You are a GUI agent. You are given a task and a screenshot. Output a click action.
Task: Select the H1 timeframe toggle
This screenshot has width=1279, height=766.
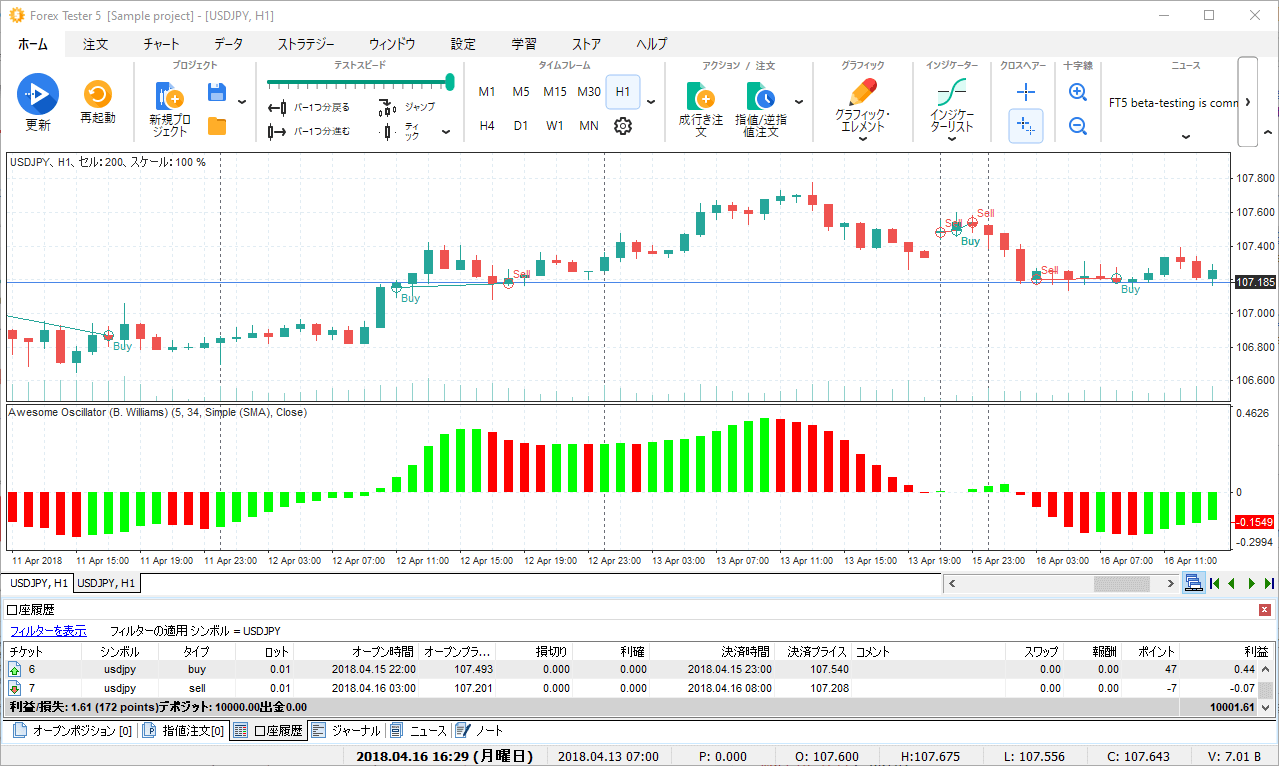[x=623, y=92]
